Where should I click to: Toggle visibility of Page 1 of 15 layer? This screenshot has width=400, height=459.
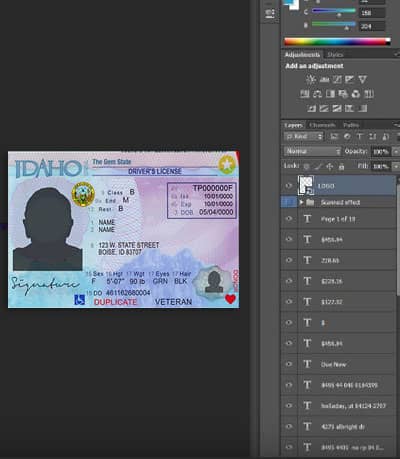pos(289,219)
